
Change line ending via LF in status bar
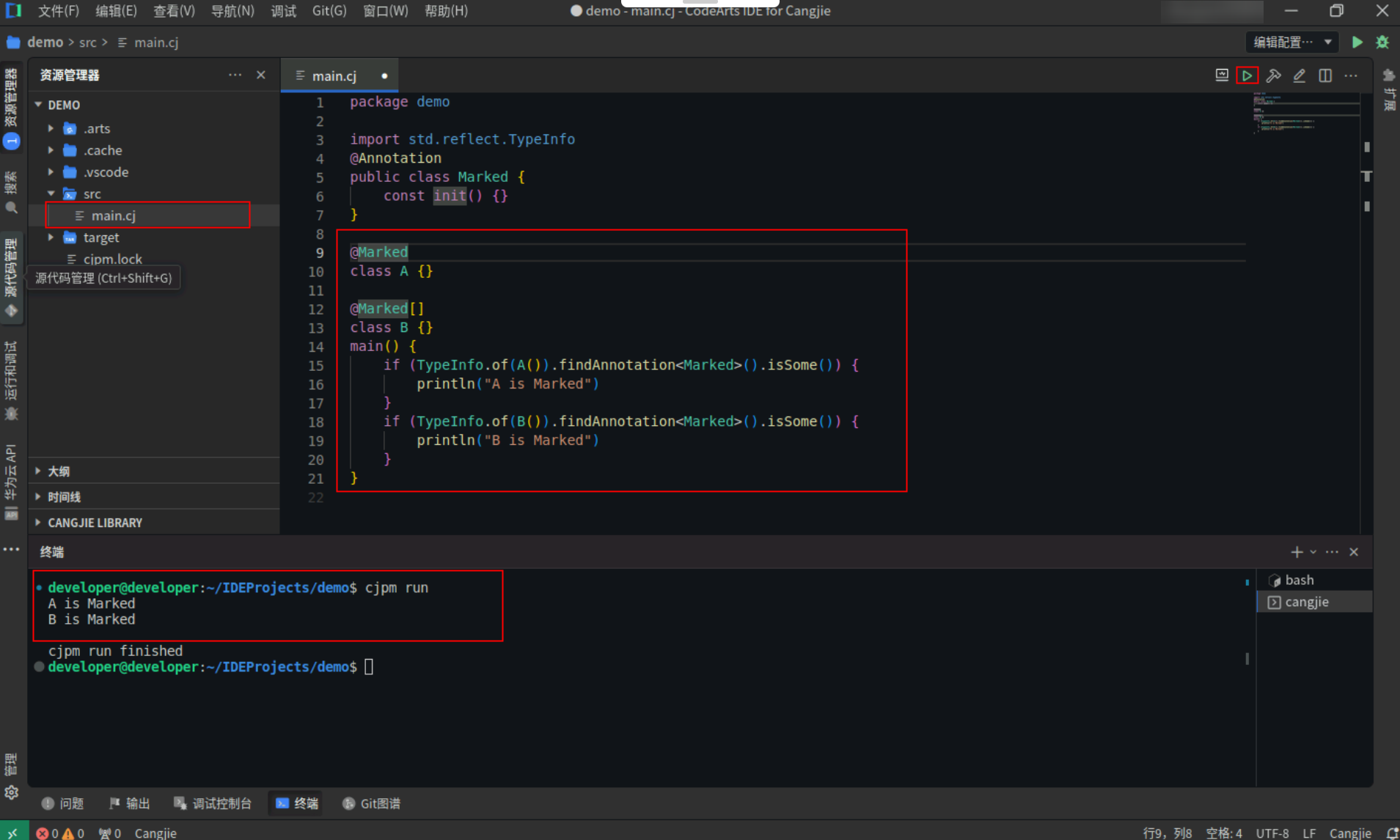click(1309, 833)
